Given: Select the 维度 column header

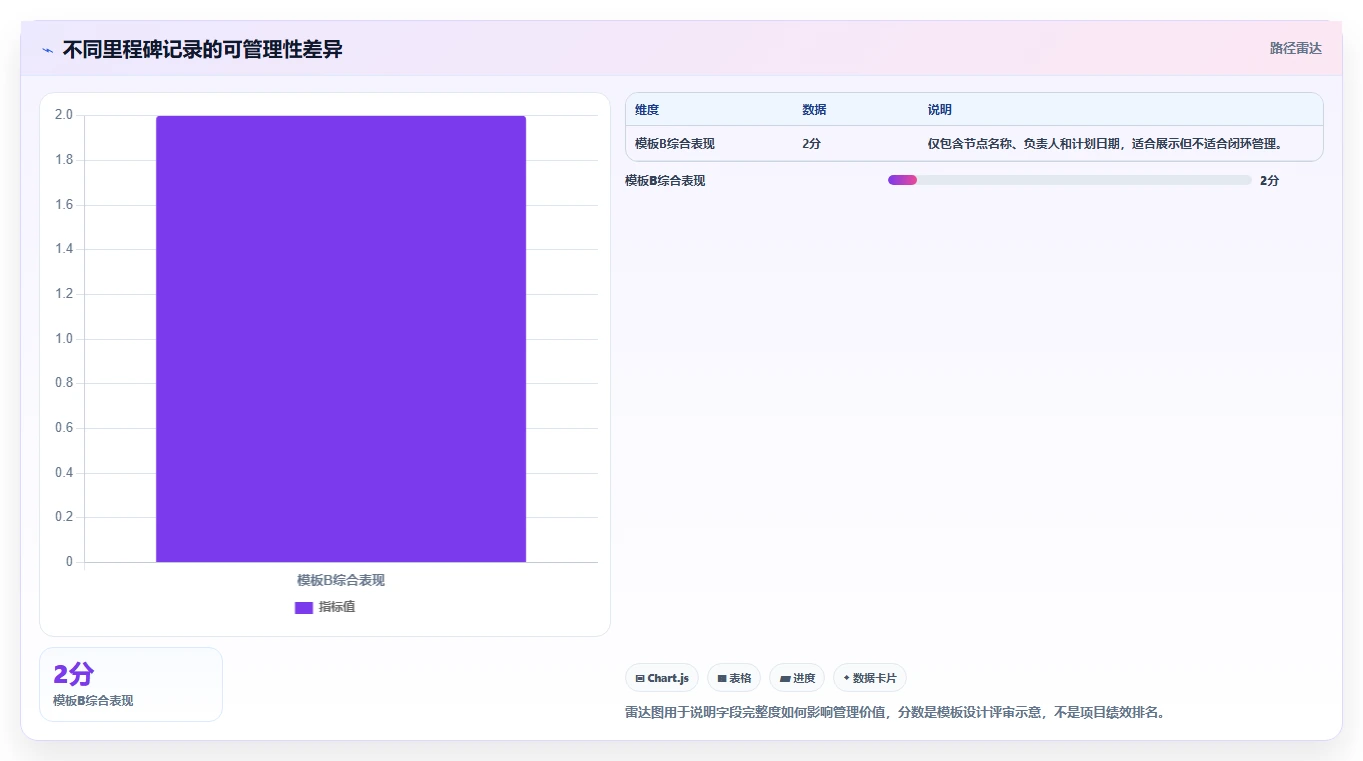Looking at the screenshot, I should click(x=647, y=110).
